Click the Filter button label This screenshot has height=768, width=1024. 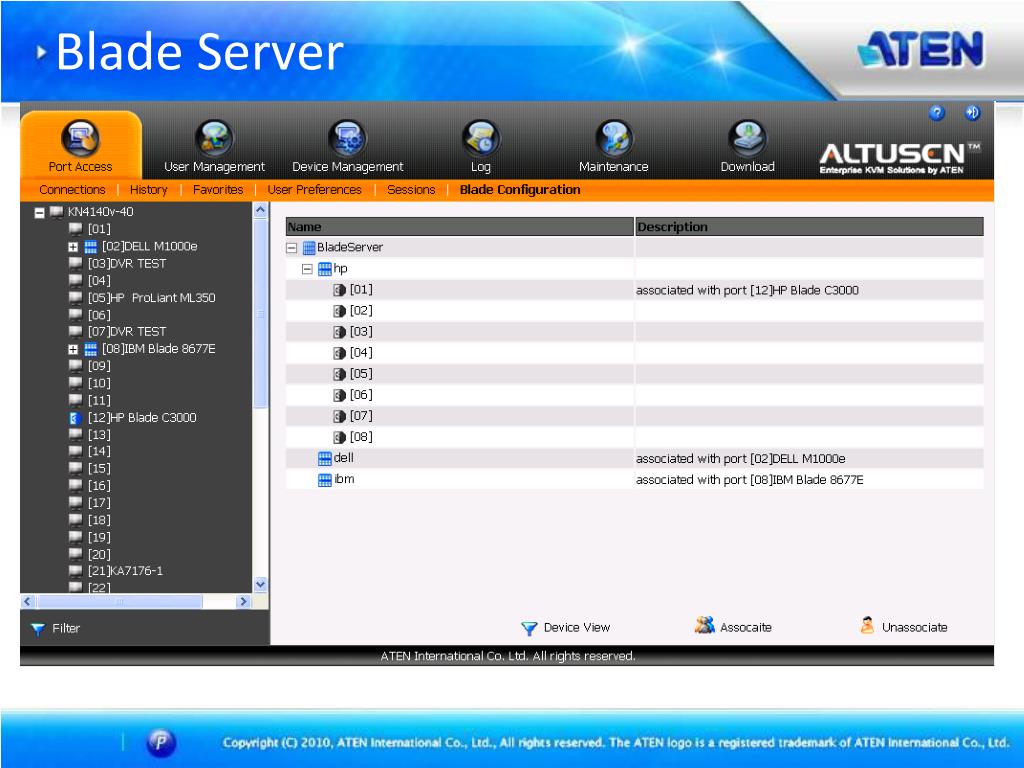66,628
